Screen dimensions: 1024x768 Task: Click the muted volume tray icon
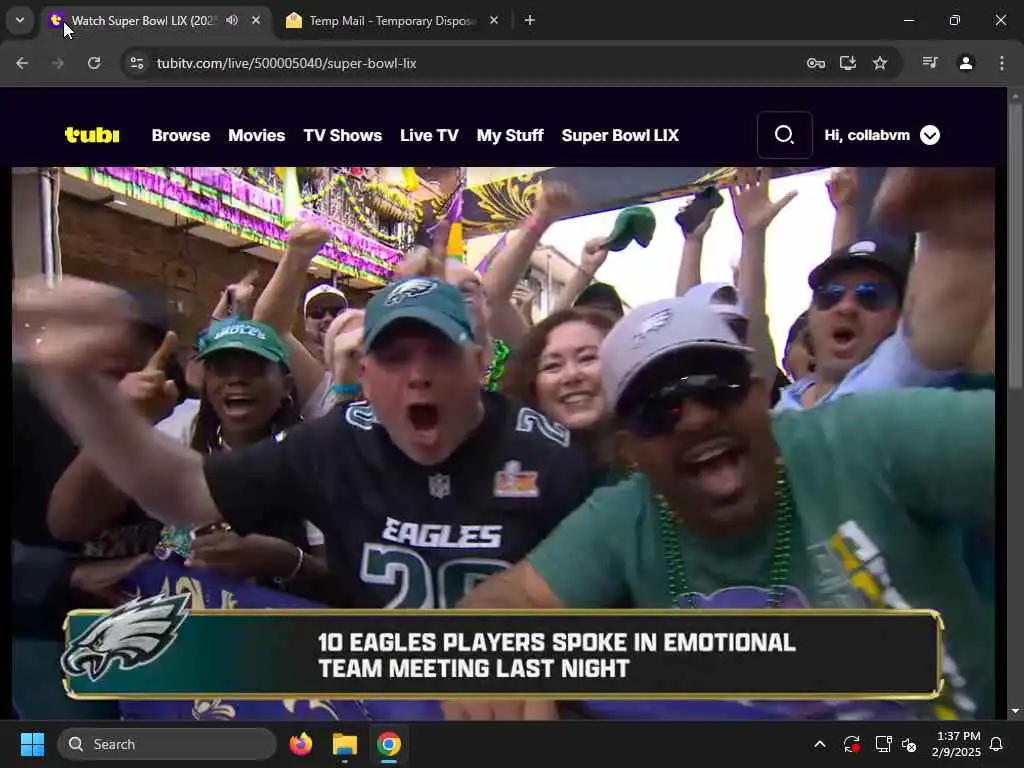tap(910, 744)
